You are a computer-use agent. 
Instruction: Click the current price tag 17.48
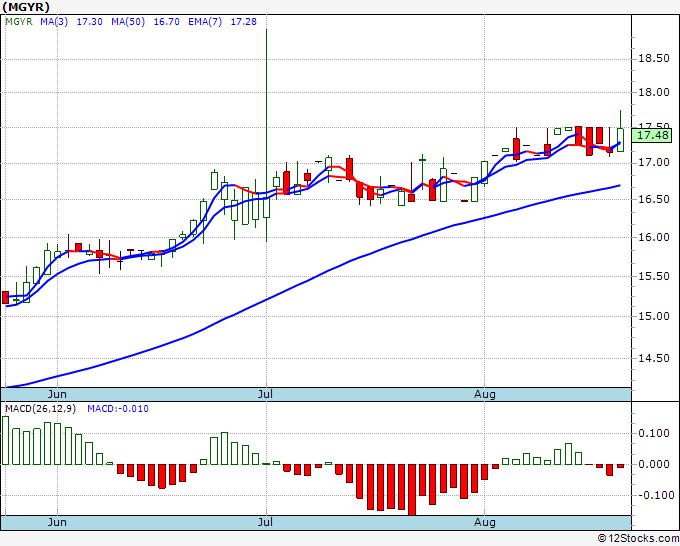point(652,135)
